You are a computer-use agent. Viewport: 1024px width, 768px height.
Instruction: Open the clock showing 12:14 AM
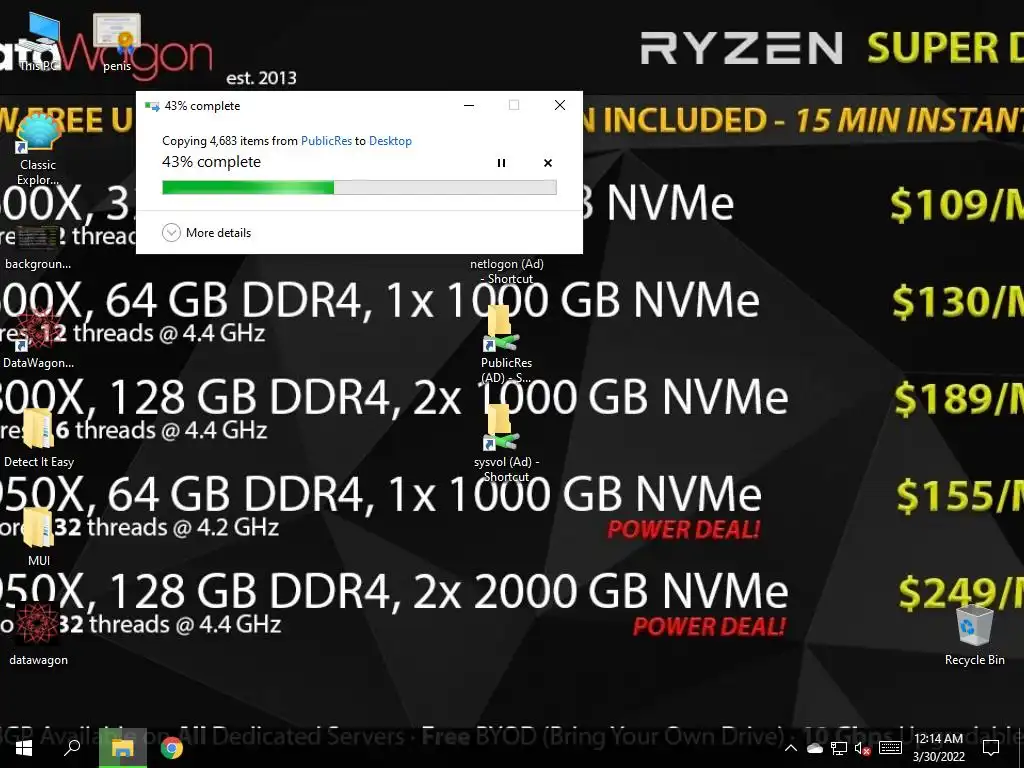(x=938, y=748)
